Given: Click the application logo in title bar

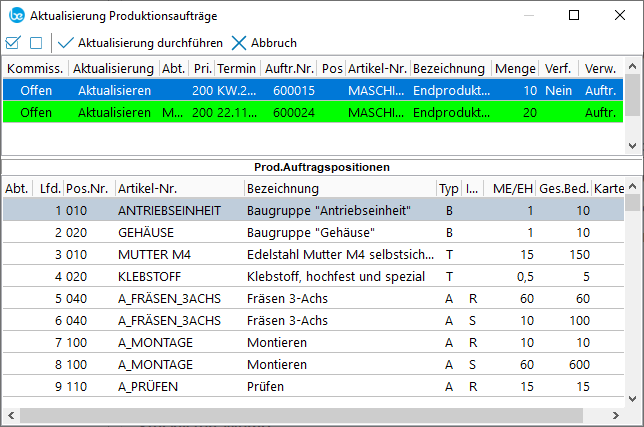Looking at the screenshot, I should [15, 15].
